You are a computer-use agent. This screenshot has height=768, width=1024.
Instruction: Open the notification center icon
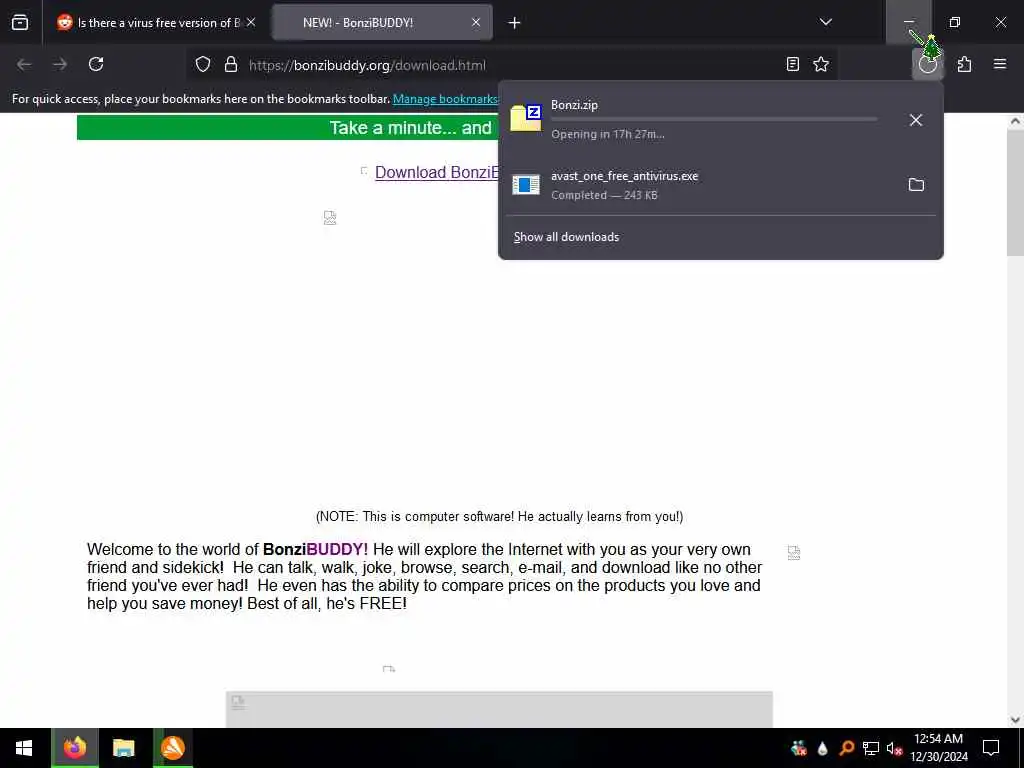tap(991, 748)
